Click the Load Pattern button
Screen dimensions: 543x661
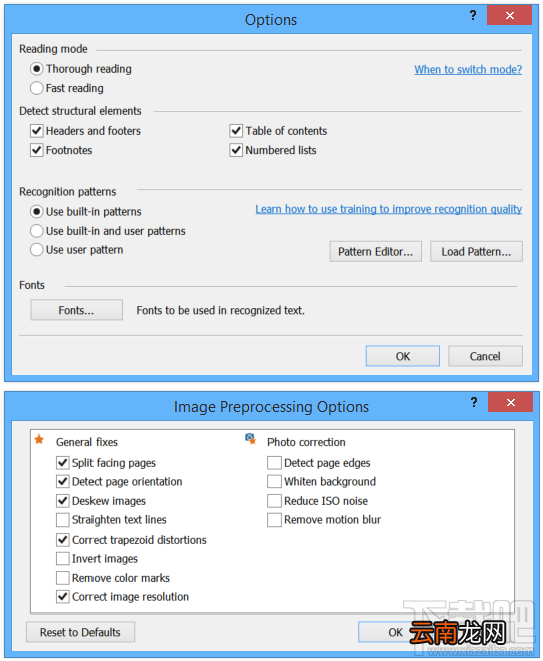[x=476, y=252]
